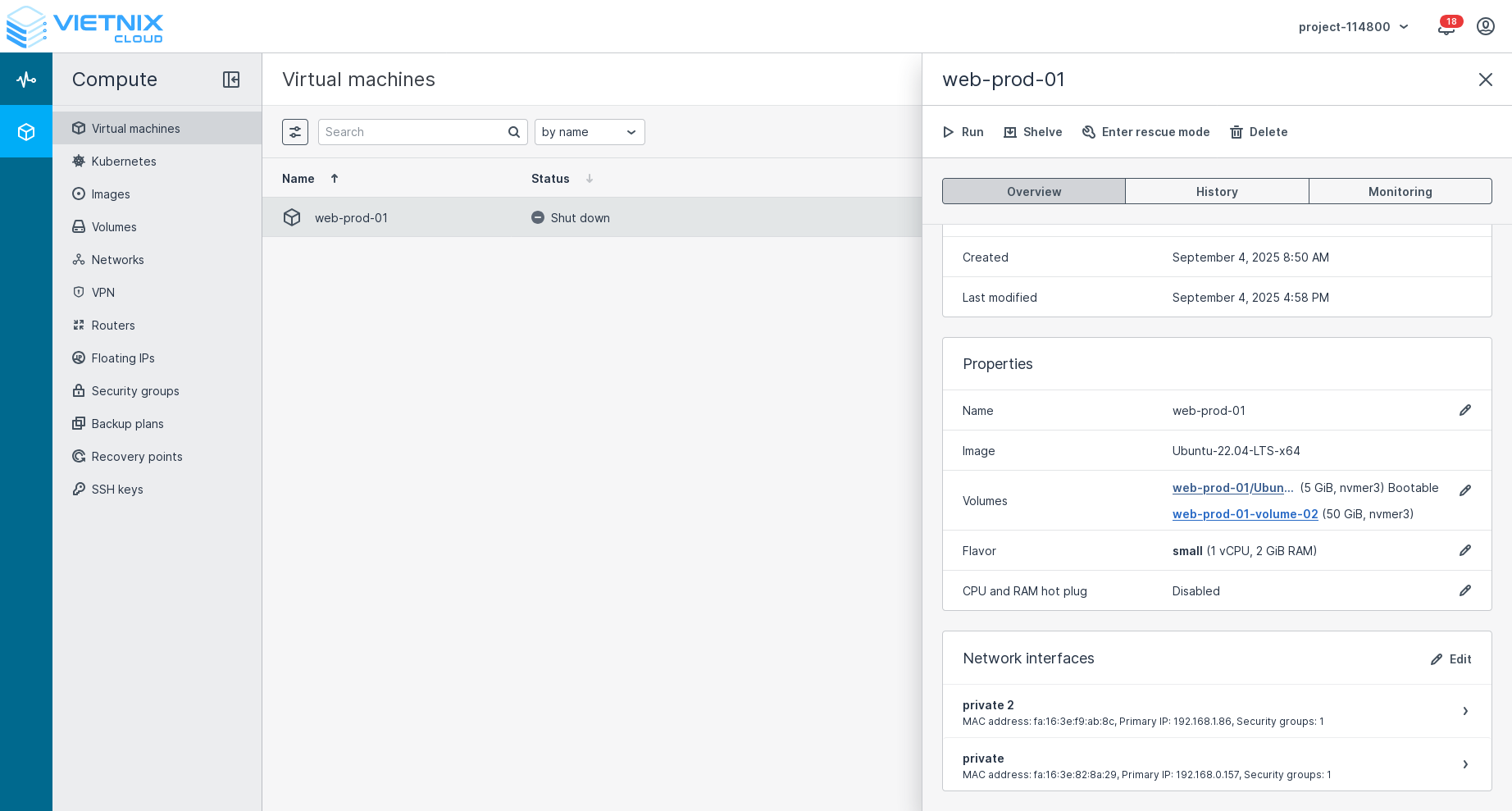
Task: Switch to the Monitoring tab
Action: click(x=1400, y=191)
